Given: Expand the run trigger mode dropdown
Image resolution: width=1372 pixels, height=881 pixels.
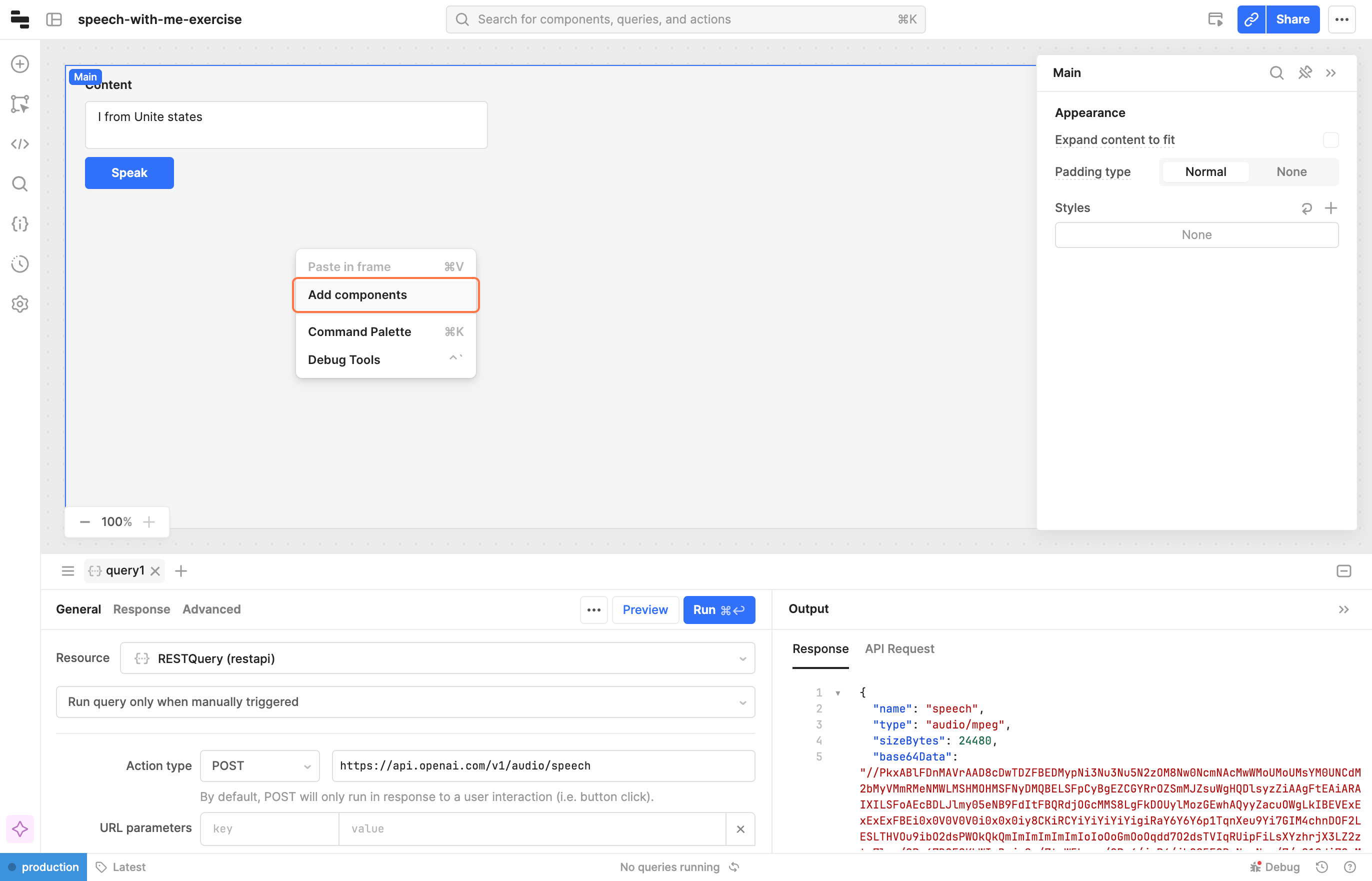Looking at the screenshot, I should click(405, 702).
